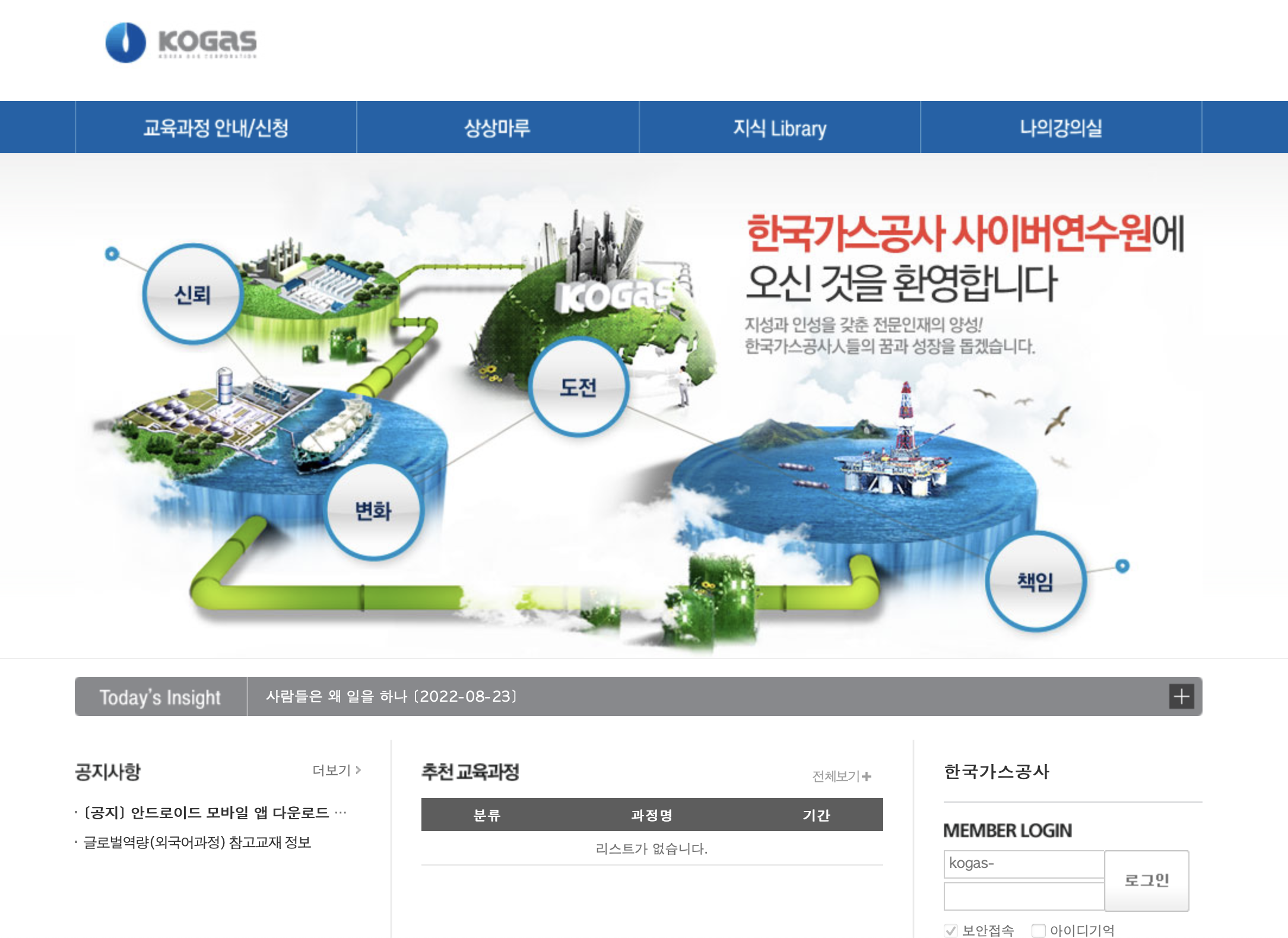Click the 로그인 button
1288x938 pixels.
pos(1147,881)
